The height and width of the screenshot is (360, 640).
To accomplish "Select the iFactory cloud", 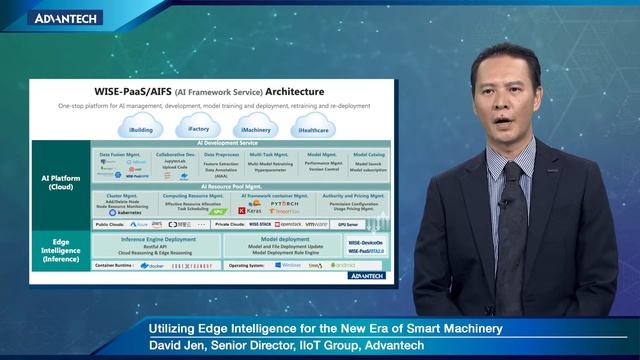I will (198, 126).
